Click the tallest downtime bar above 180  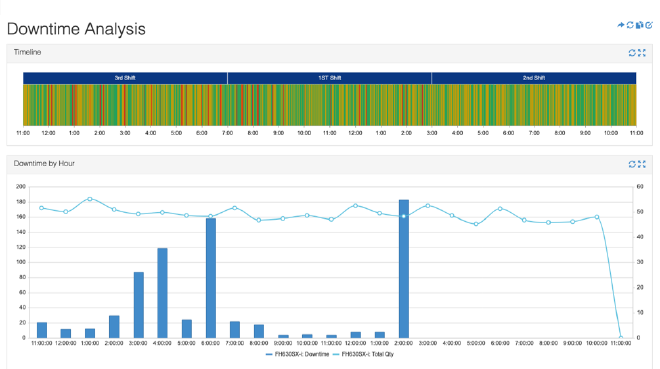(404, 269)
